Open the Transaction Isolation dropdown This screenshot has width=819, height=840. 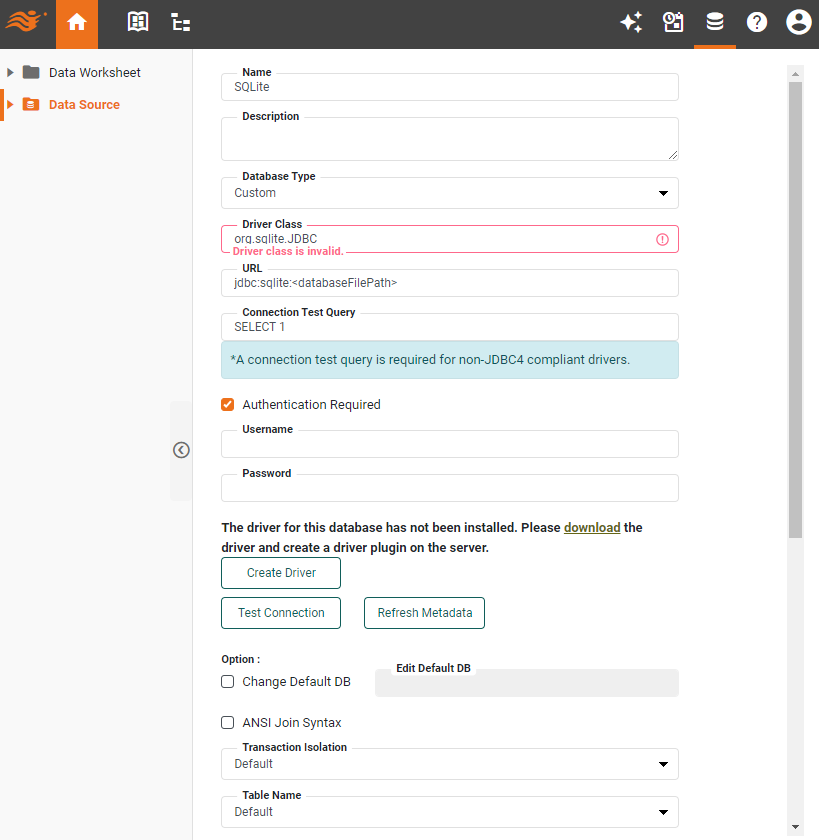pyautogui.click(x=662, y=763)
